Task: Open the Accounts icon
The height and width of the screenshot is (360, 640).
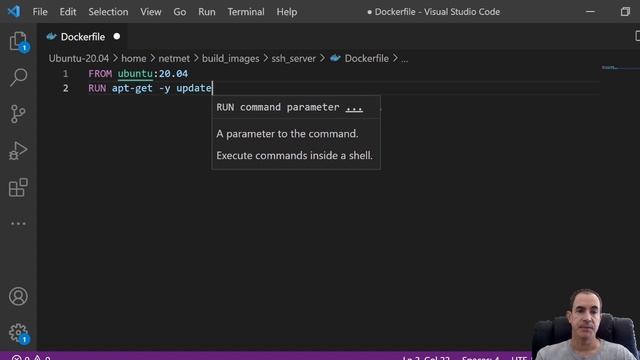Action: click(x=18, y=296)
